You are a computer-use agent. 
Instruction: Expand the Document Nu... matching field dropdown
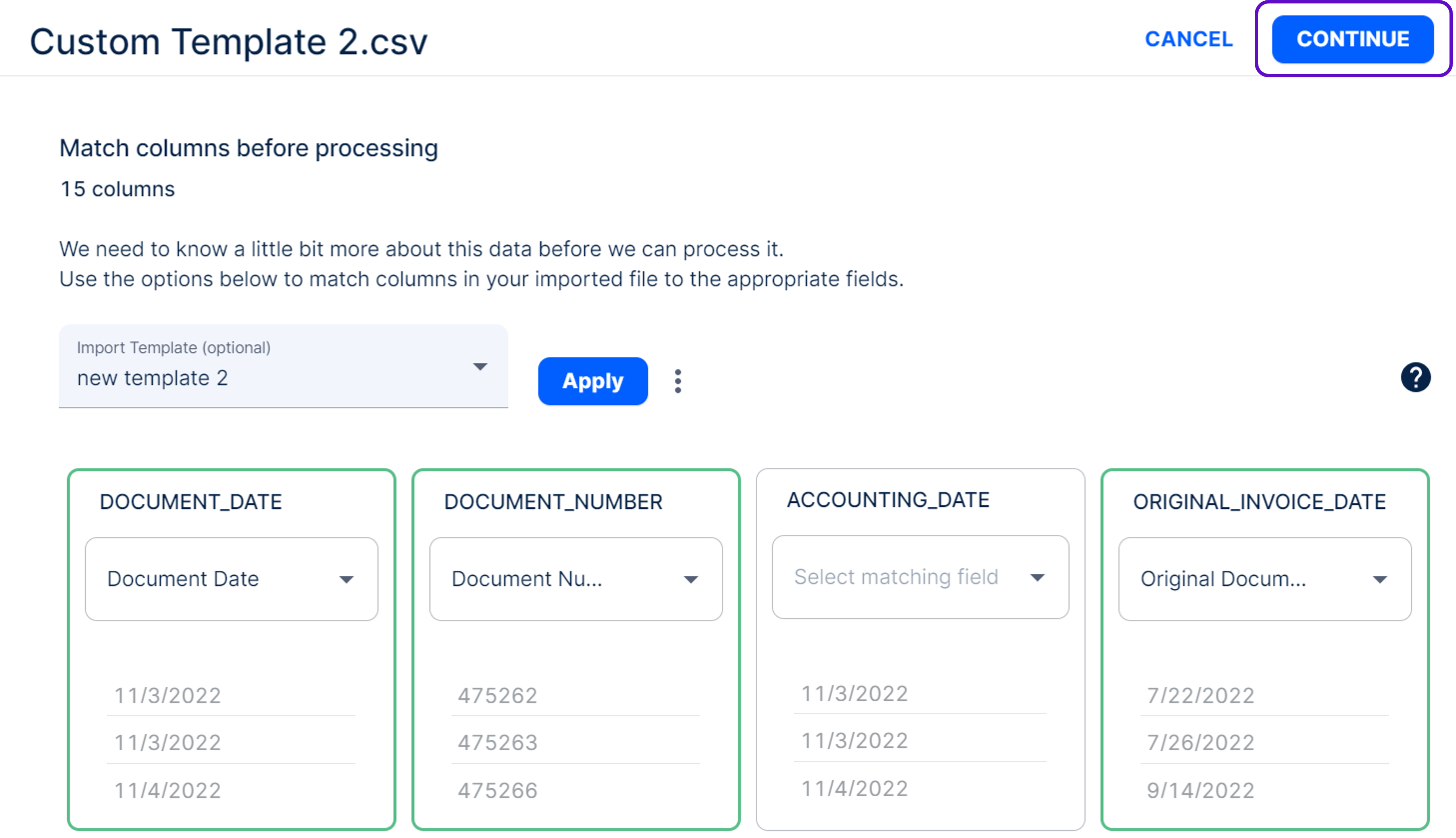pos(575,579)
